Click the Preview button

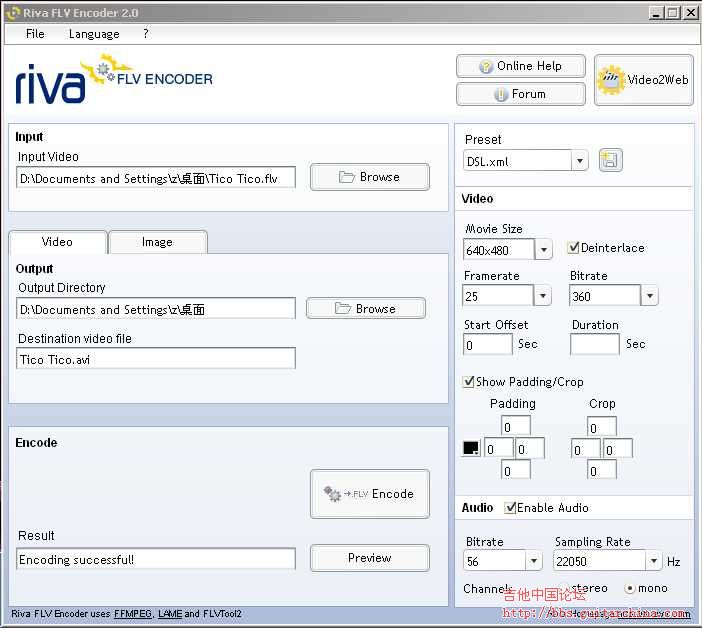pyautogui.click(x=369, y=558)
